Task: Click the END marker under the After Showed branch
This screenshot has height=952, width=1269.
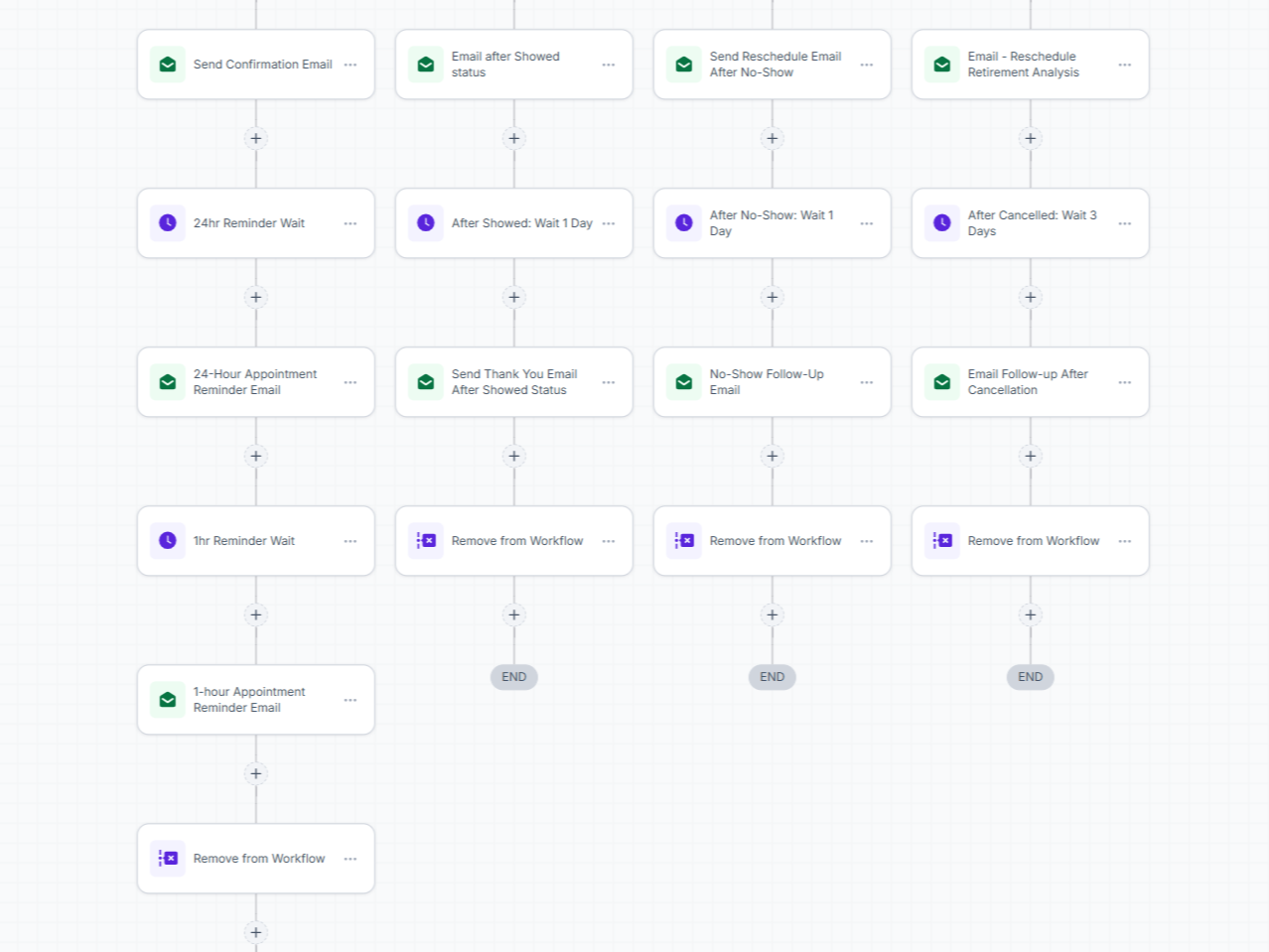Action: (514, 677)
